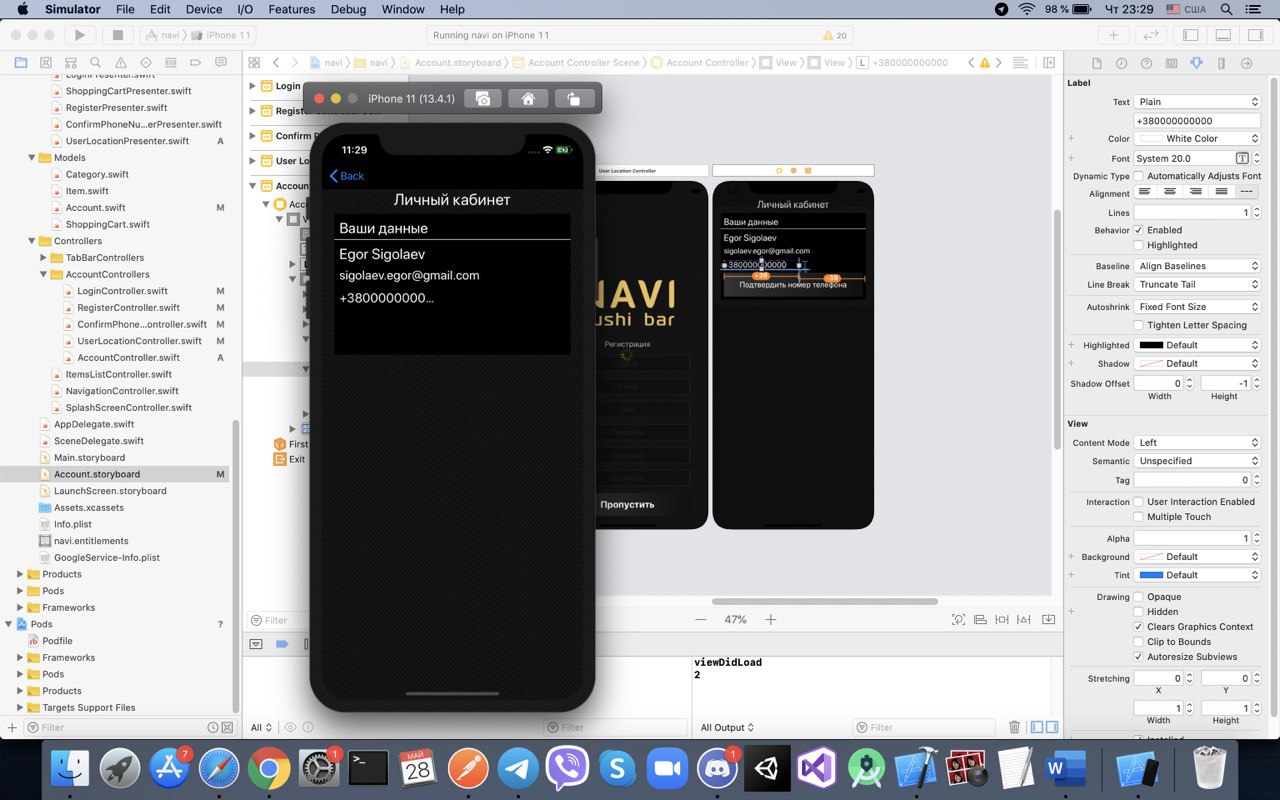Collapse the AccountControllers folder
The image size is (1280, 800).
point(44,274)
